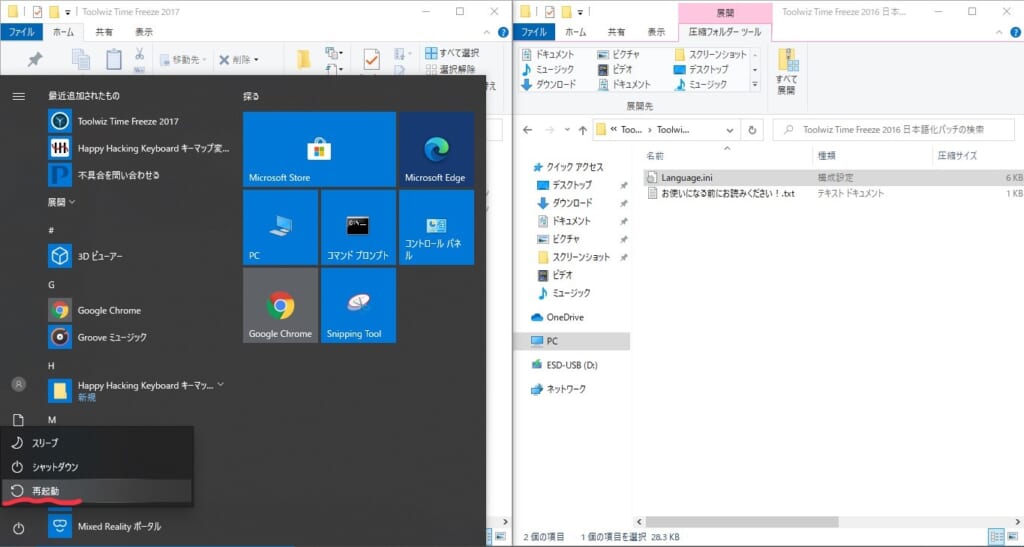Open Toolwiz Time Freeze 2017 in Start menu
This screenshot has height=547, width=1024.
click(139, 121)
